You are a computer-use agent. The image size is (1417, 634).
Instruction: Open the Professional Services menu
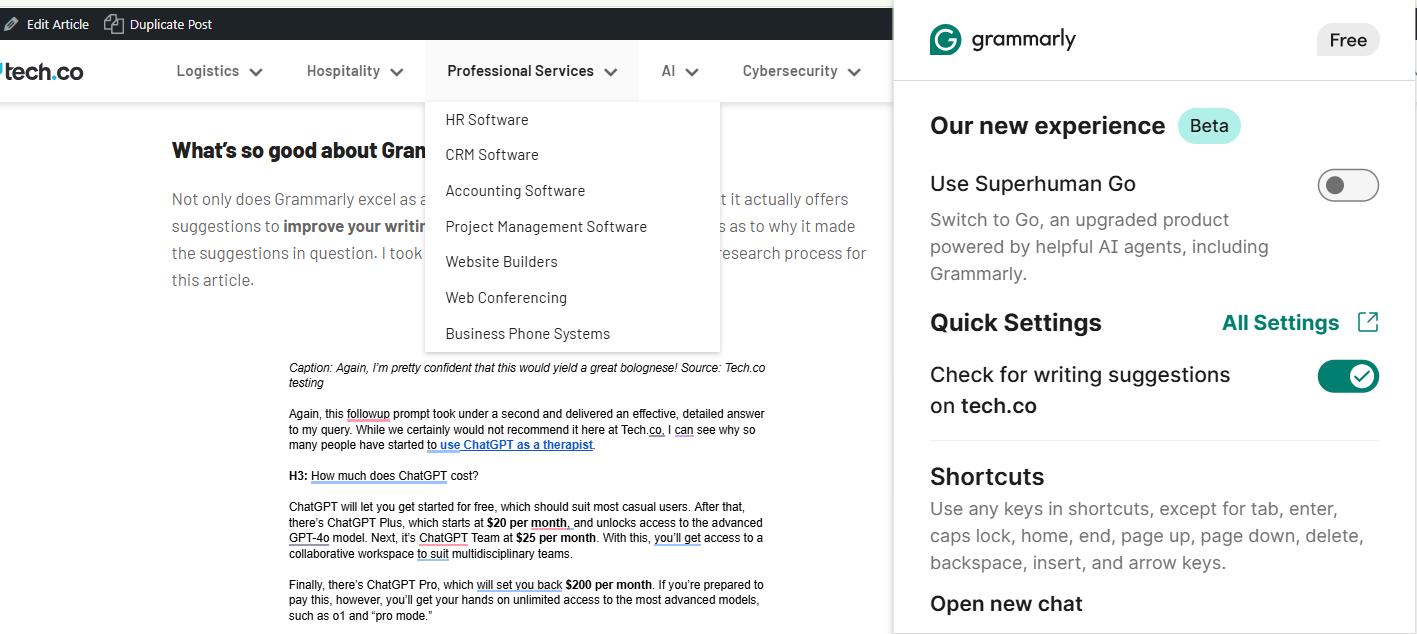coord(530,70)
